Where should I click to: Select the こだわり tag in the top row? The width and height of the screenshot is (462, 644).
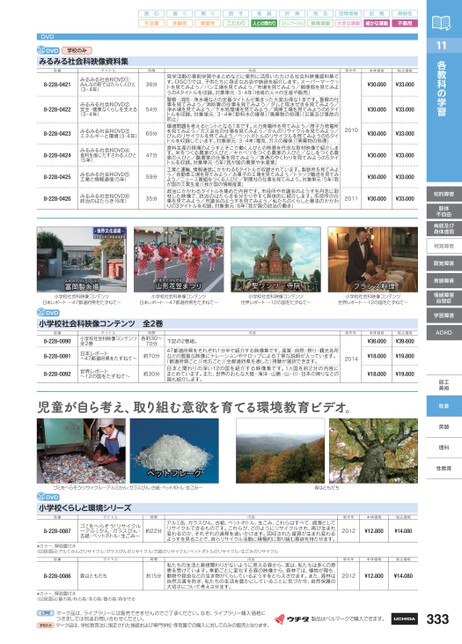click(236, 23)
